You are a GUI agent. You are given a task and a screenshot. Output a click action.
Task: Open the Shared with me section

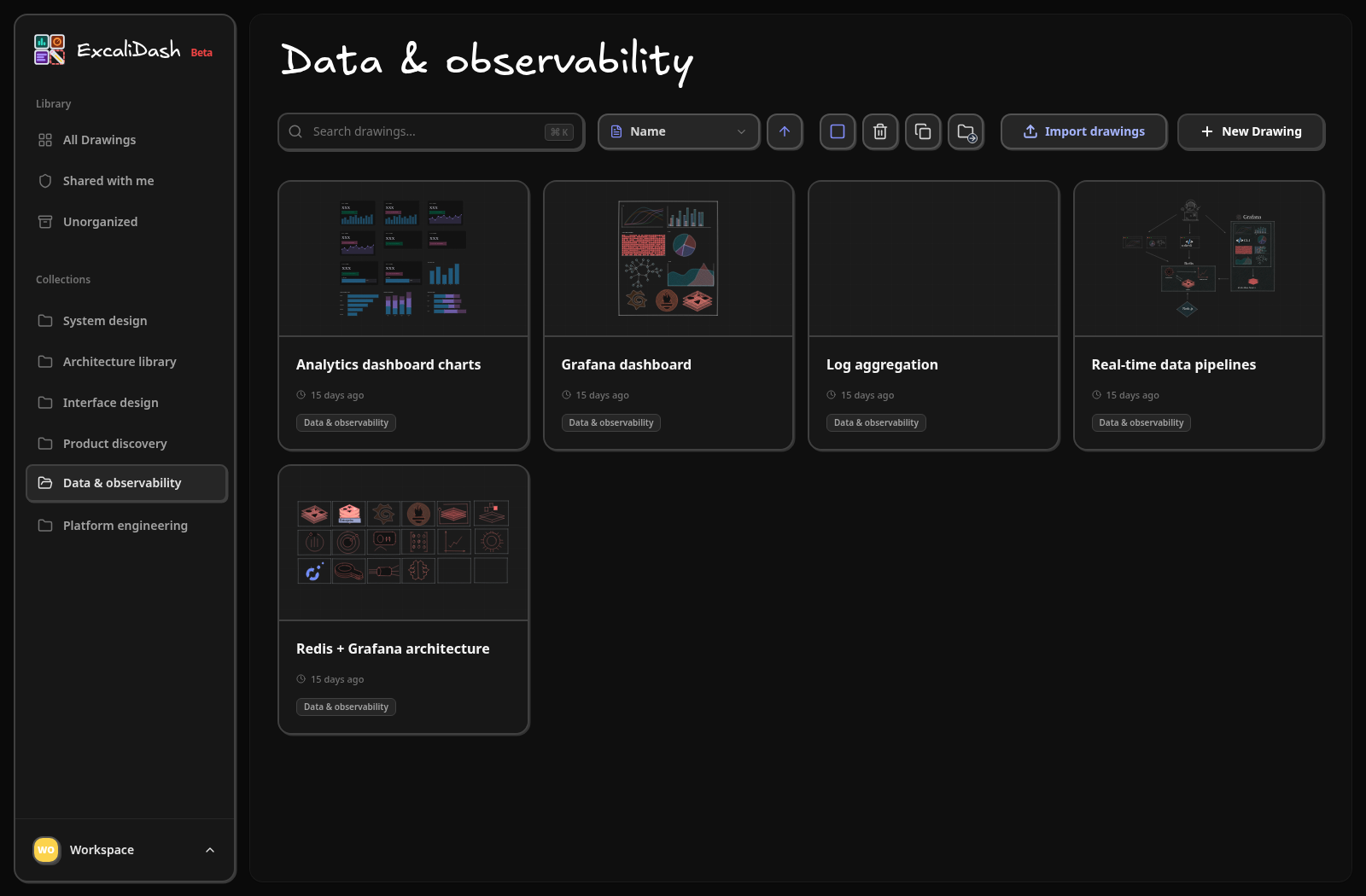click(x=126, y=181)
